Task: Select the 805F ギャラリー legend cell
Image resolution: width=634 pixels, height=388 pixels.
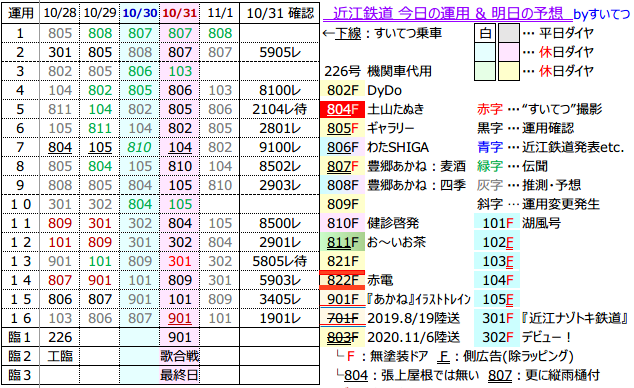Action: pyautogui.click(x=342, y=128)
